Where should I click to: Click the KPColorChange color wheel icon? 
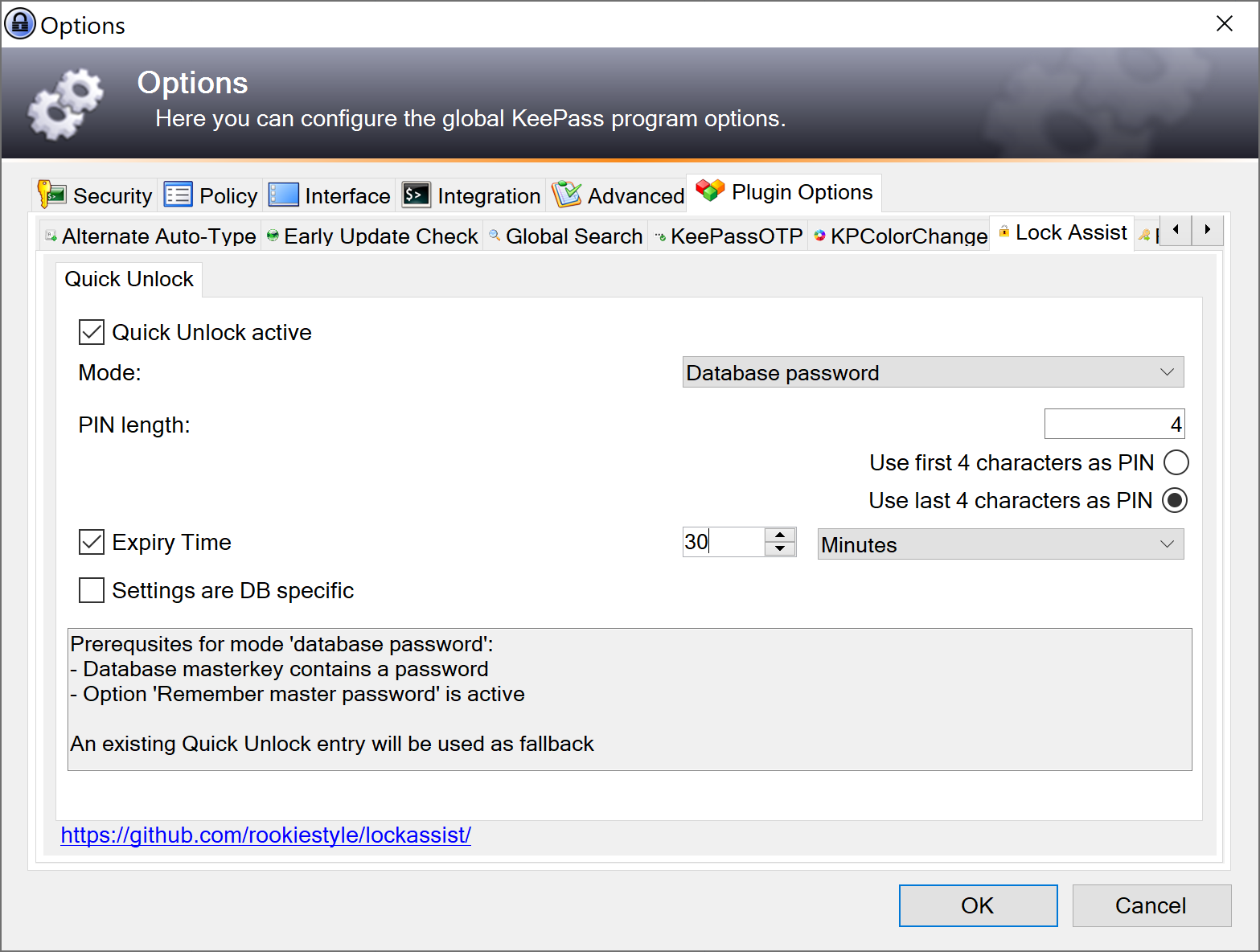point(819,236)
